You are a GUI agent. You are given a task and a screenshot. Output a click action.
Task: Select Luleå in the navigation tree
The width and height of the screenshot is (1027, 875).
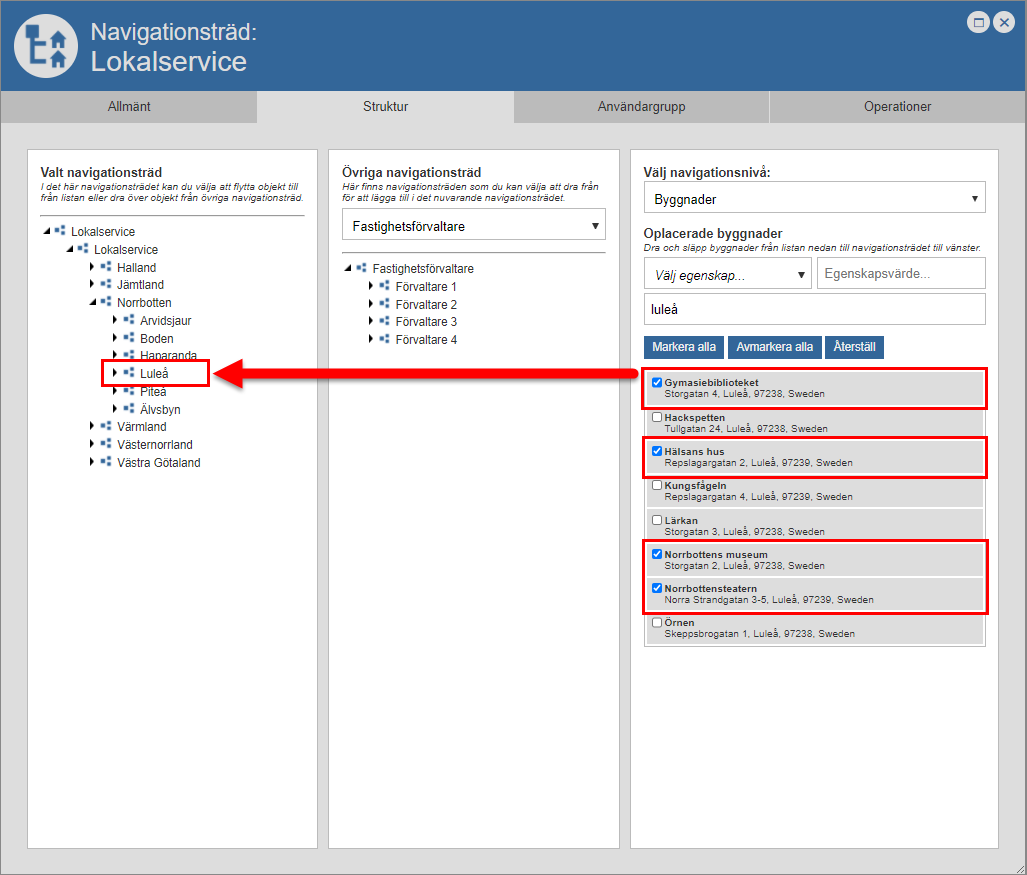coord(154,374)
